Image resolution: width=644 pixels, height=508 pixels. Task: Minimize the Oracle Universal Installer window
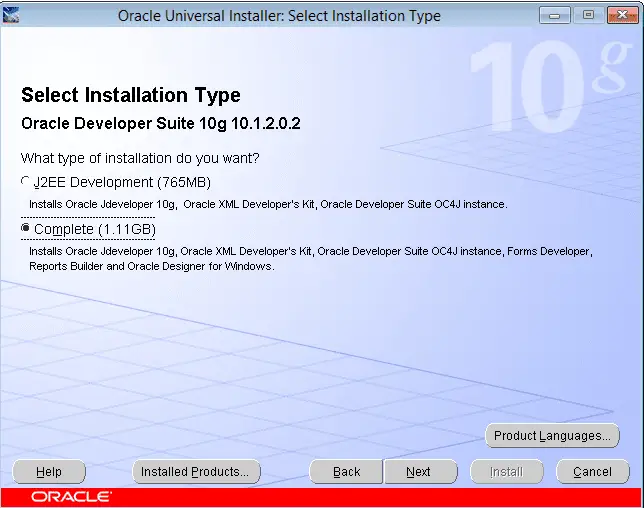554,16
